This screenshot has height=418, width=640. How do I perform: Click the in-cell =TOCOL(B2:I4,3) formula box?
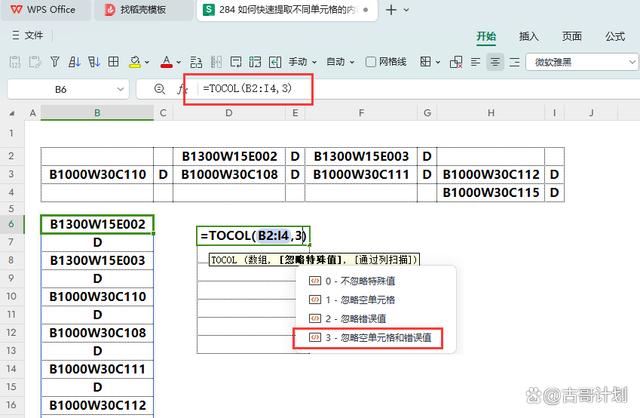(x=253, y=236)
